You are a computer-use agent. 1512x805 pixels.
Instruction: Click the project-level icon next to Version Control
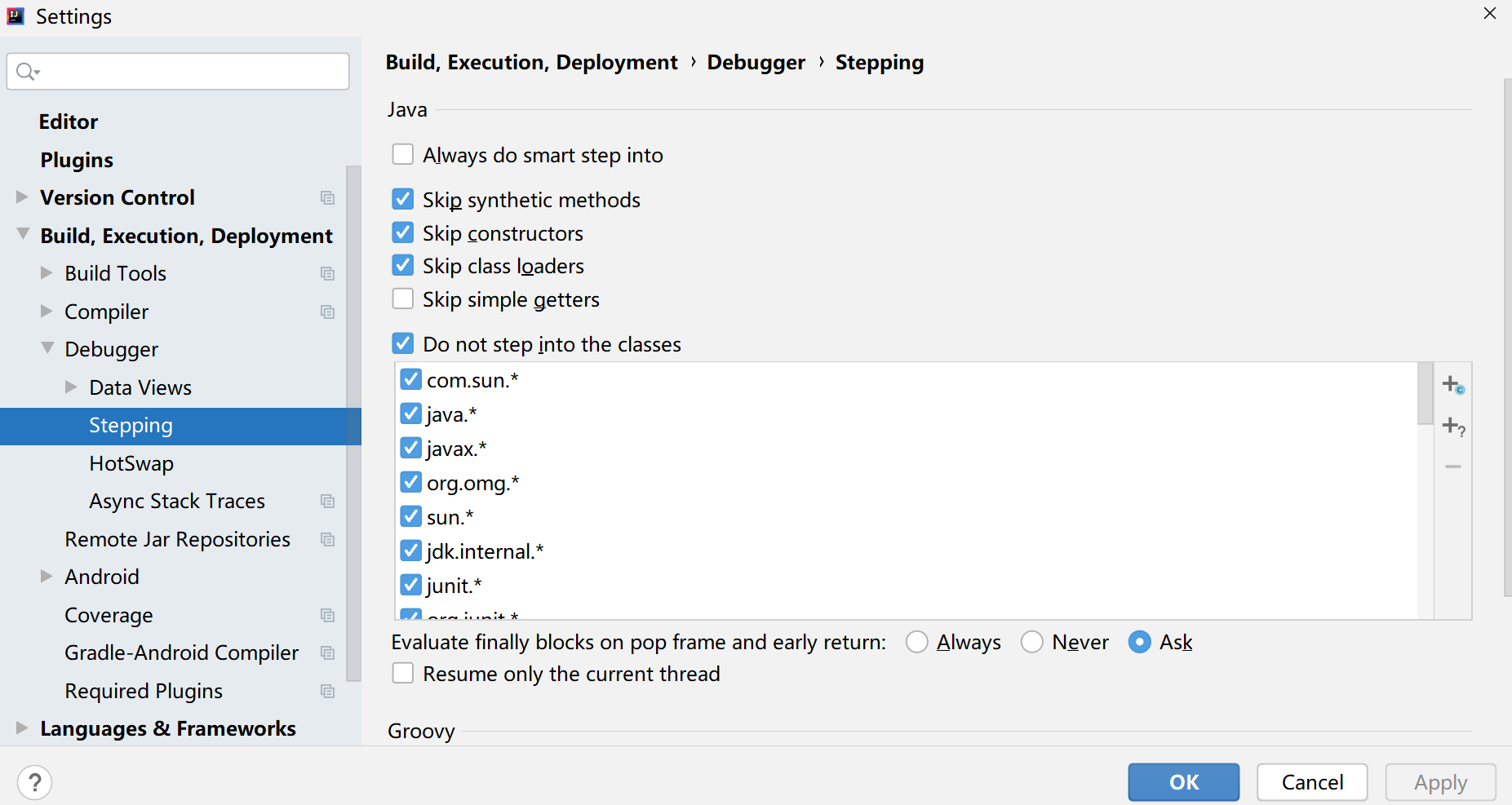(327, 198)
